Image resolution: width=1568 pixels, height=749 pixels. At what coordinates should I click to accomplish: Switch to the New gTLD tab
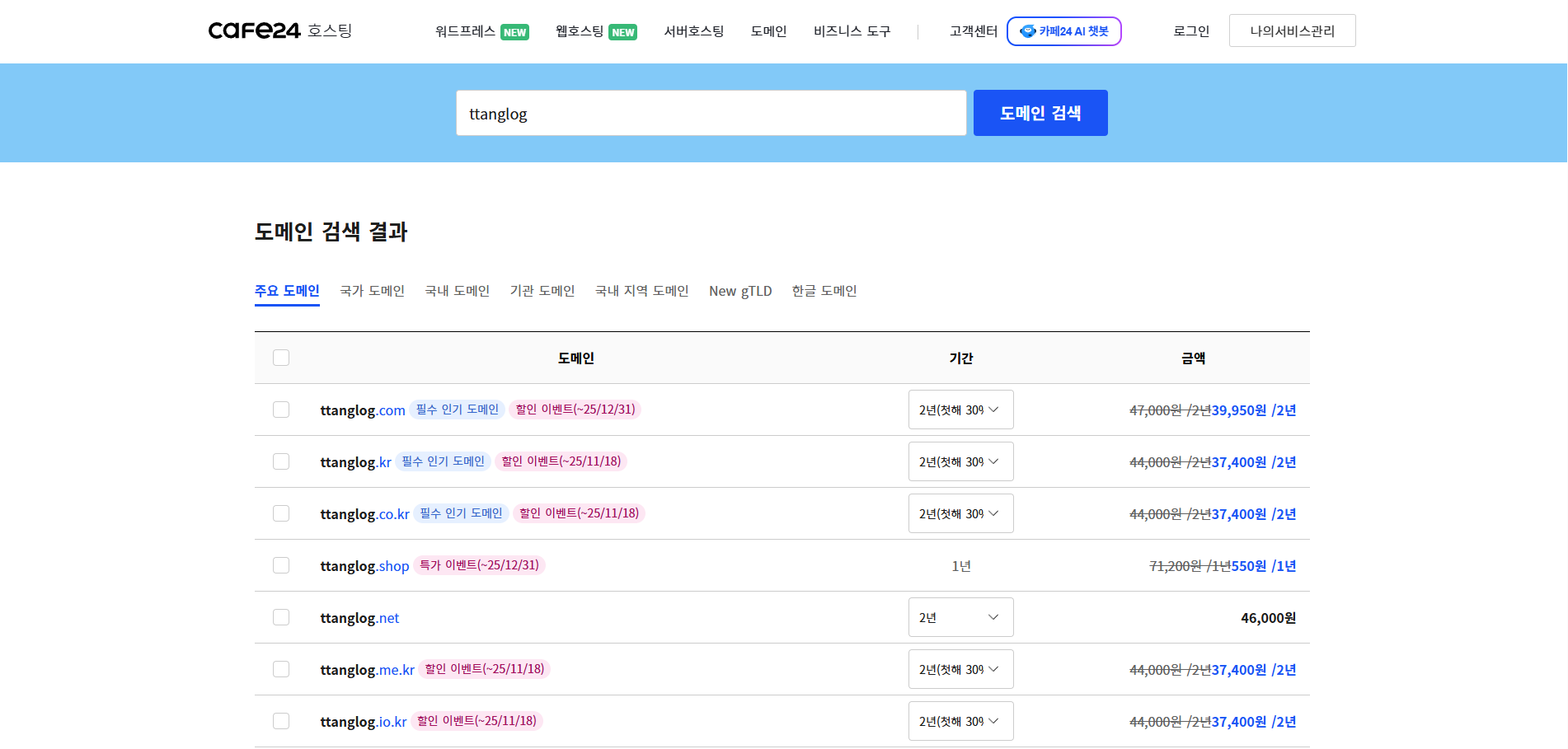point(740,291)
